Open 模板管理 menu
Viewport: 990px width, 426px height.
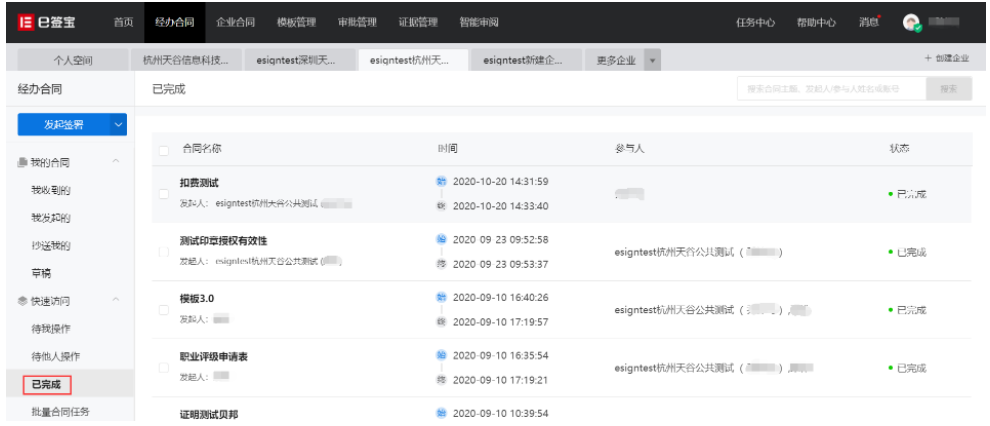[296, 23]
